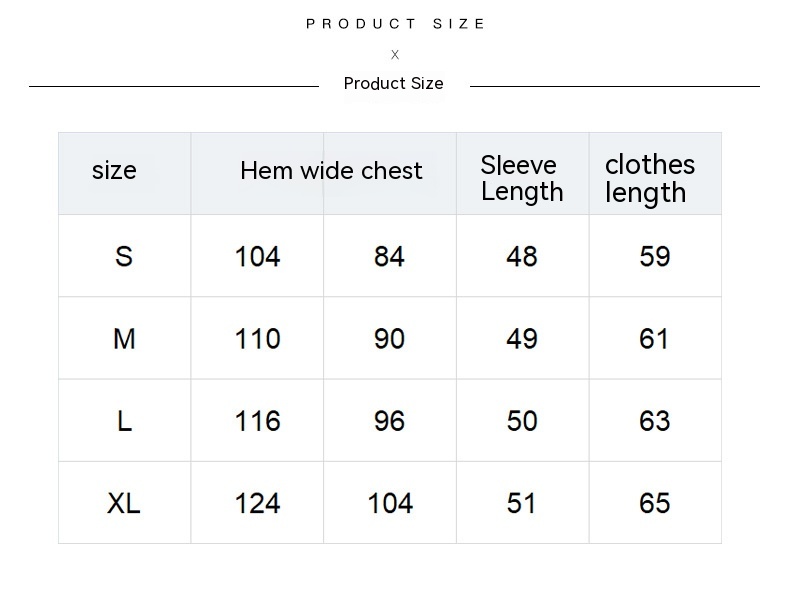Select the size column header

[x=114, y=171]
